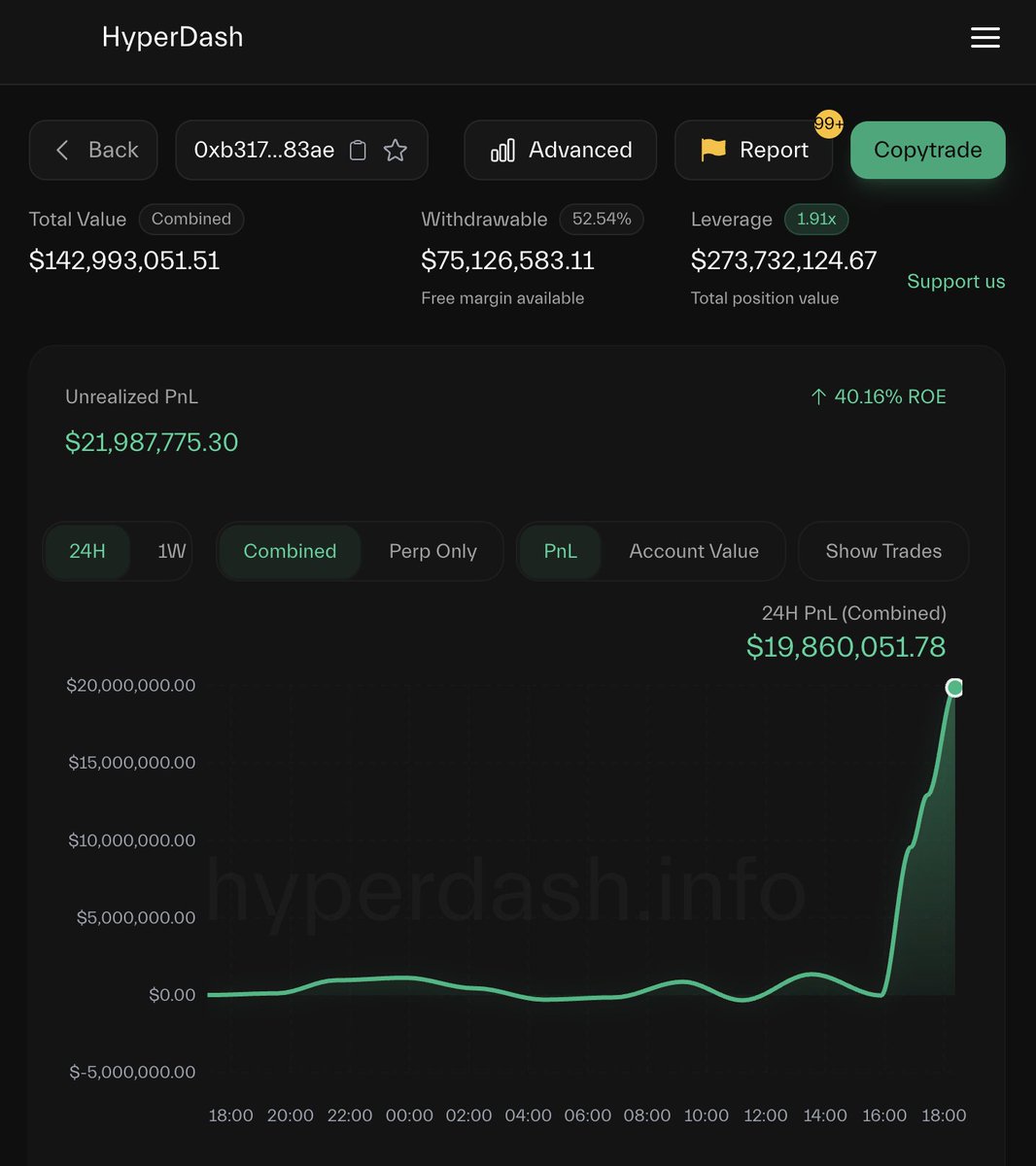Click the 99+ notification badge
1036x1166 pixels.
pyautogui.click(x=829, y=124)
